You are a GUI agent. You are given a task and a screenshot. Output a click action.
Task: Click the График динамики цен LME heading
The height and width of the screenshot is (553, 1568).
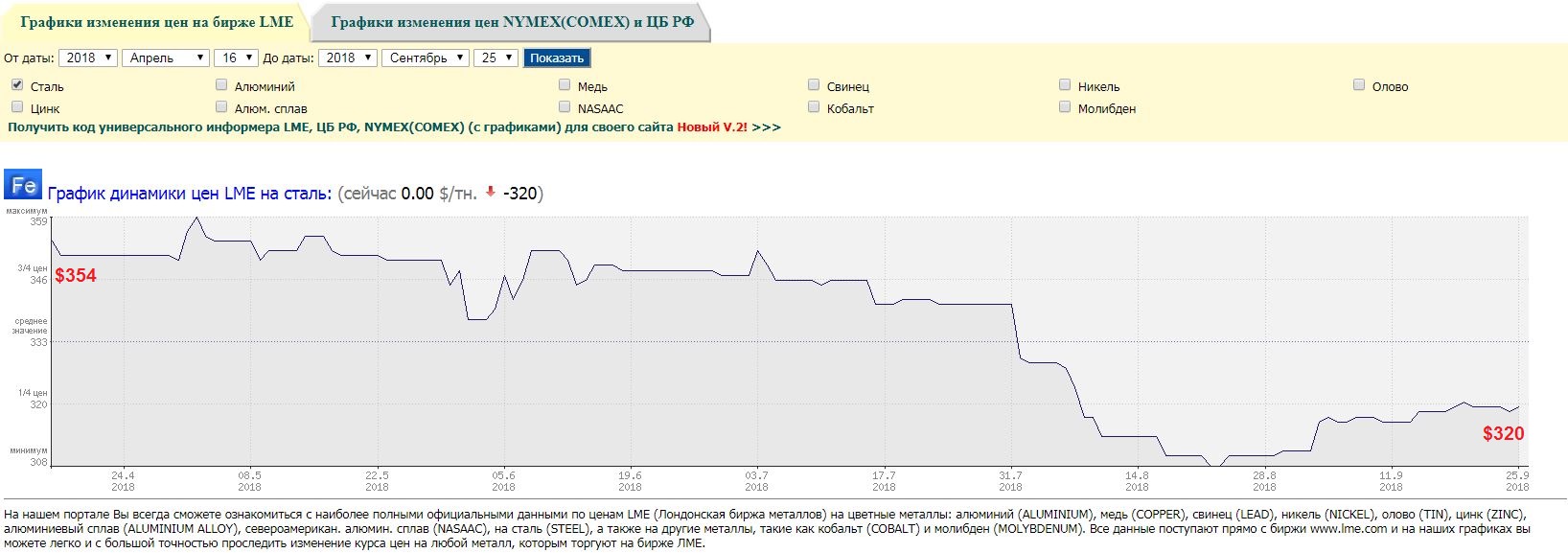coord(190,194)
